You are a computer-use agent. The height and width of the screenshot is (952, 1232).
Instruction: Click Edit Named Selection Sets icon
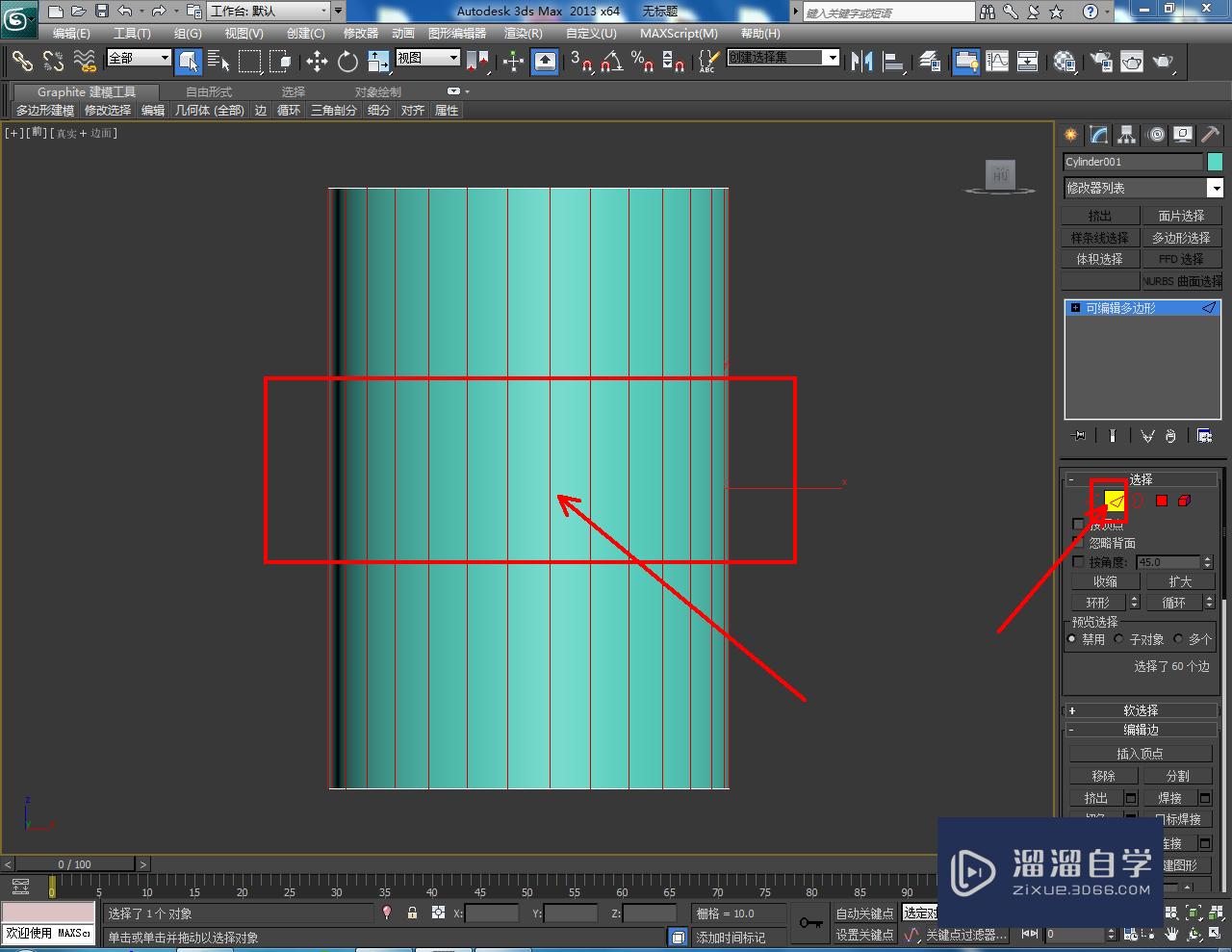click(708, 62)
